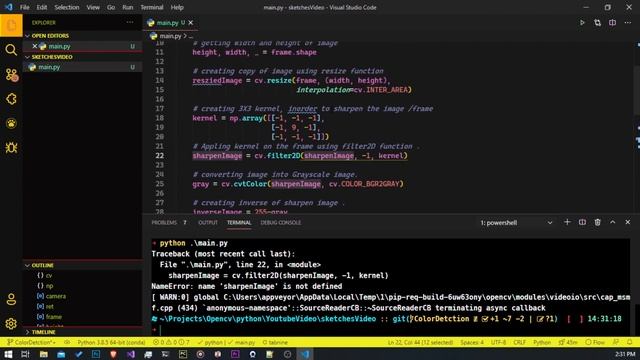Screen dimensions: 640x360
Task: Select main.py under SKETCHESVIDEO folder
Action: pyautogui.click(x=82, y=67)
